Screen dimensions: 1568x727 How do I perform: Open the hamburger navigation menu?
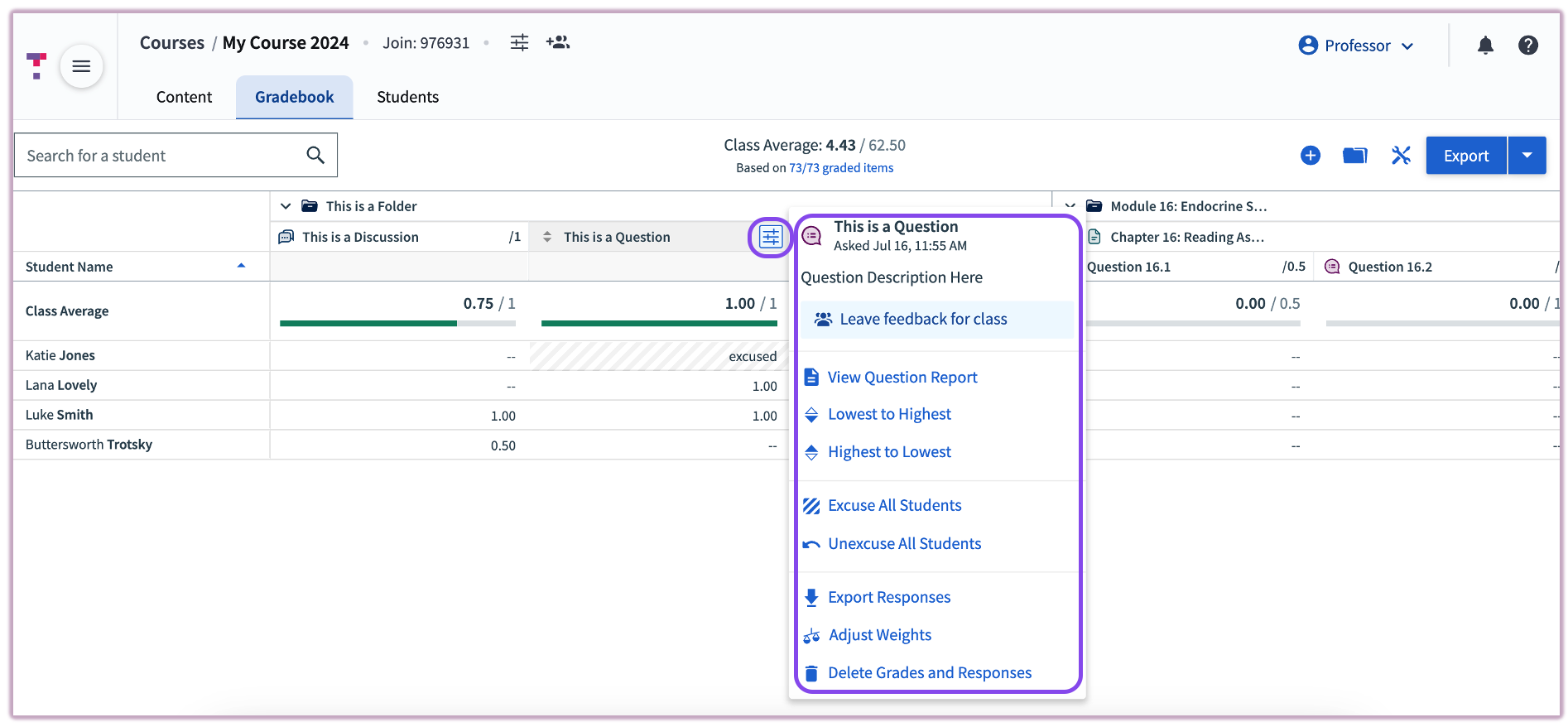pos(81,66)
